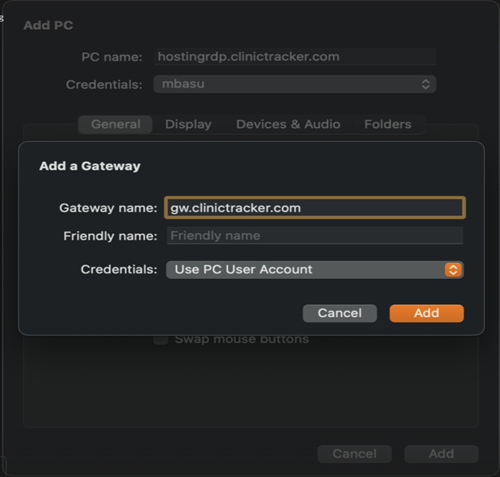Click the Gateway name: label
500x477 pixels.
click(x=108, y=208)
